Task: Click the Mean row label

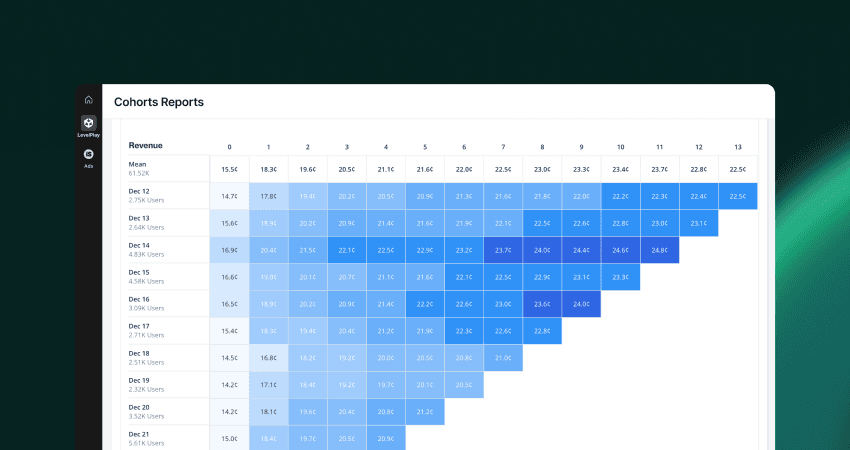Action: pyautogui.click(x=139, y=164)
